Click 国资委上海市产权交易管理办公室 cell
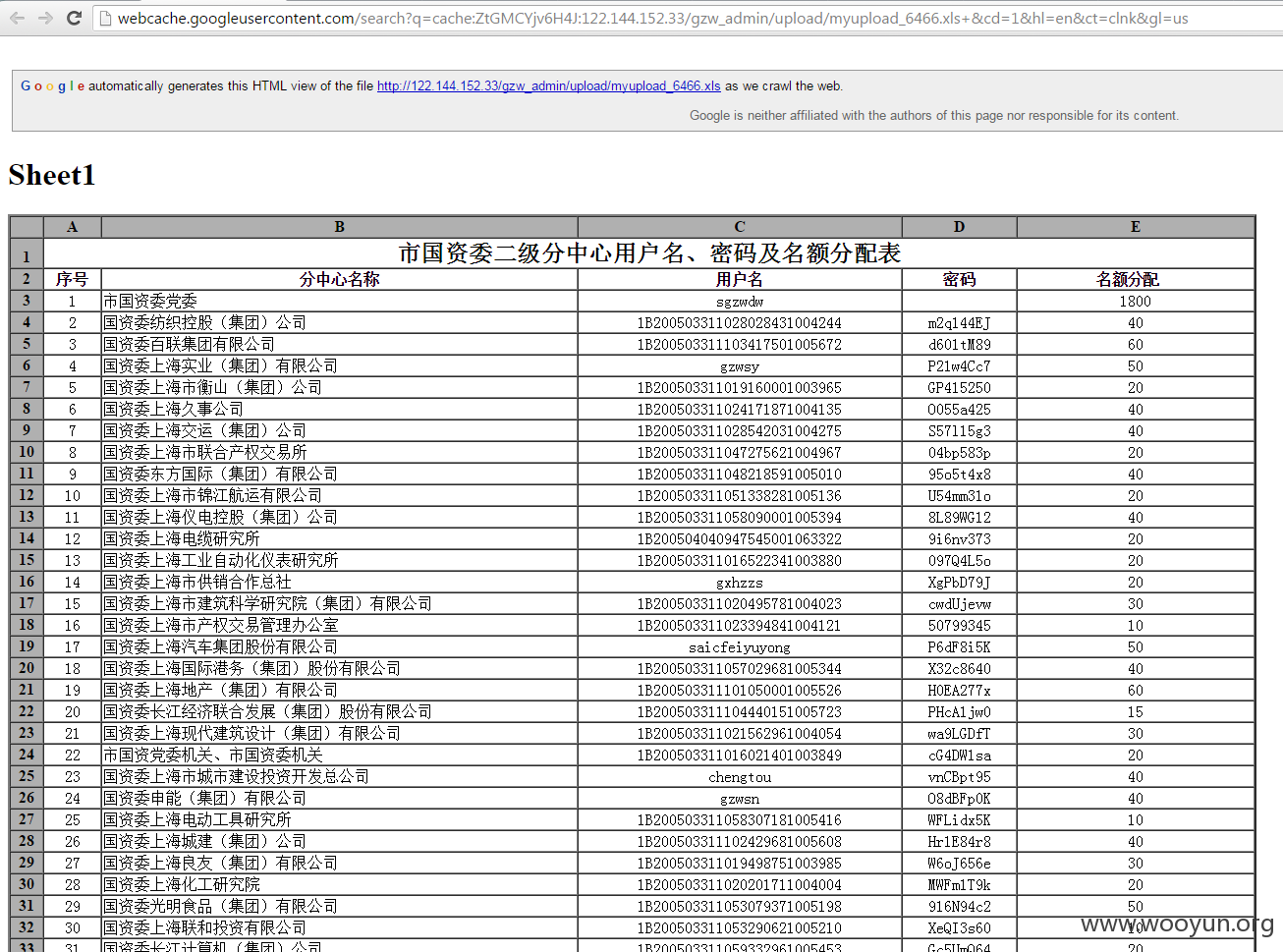This screenshot has height=952, width=1283. pyautogui.click(x=339, y=625)
